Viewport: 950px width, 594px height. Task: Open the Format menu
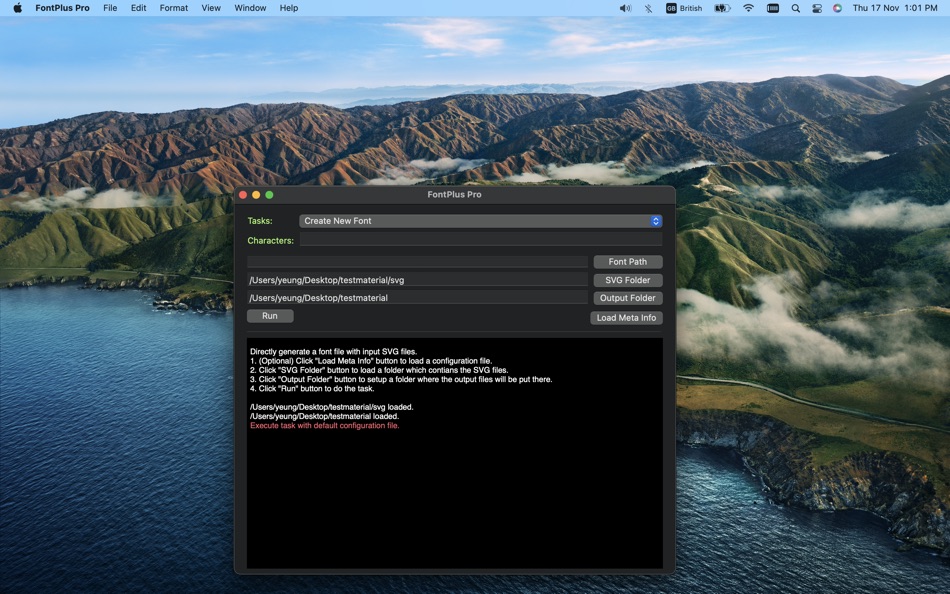pyautogui.click(x=173, y=8)
